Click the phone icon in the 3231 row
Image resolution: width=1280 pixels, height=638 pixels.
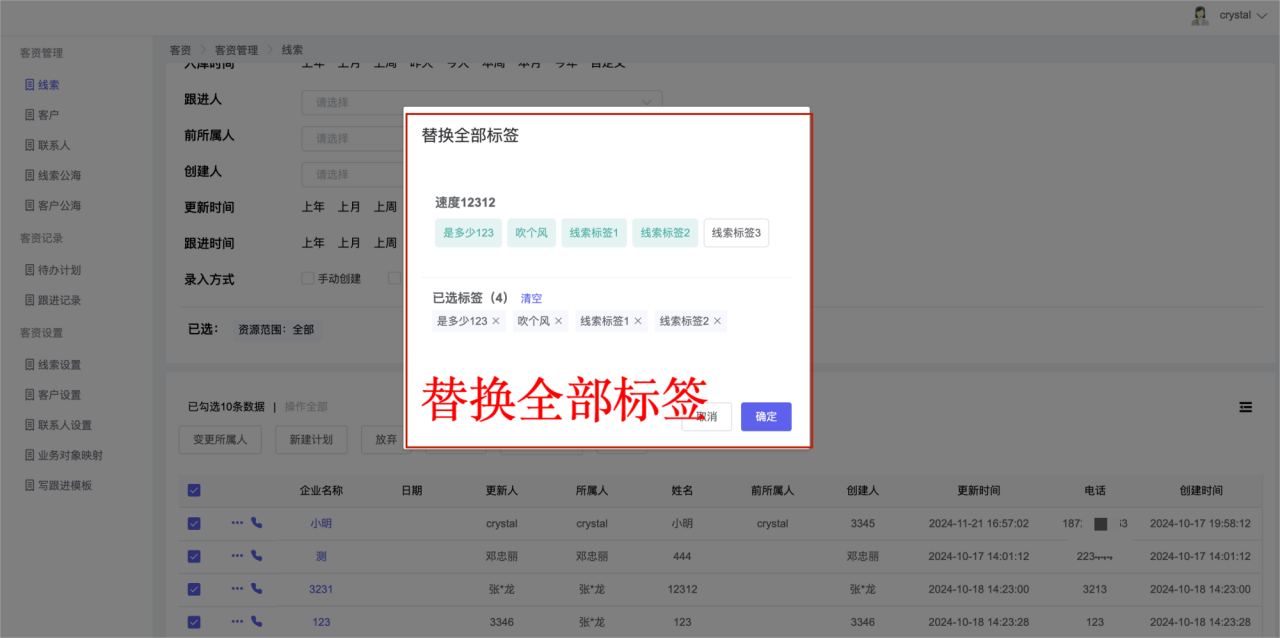click(x=257, y=588)
